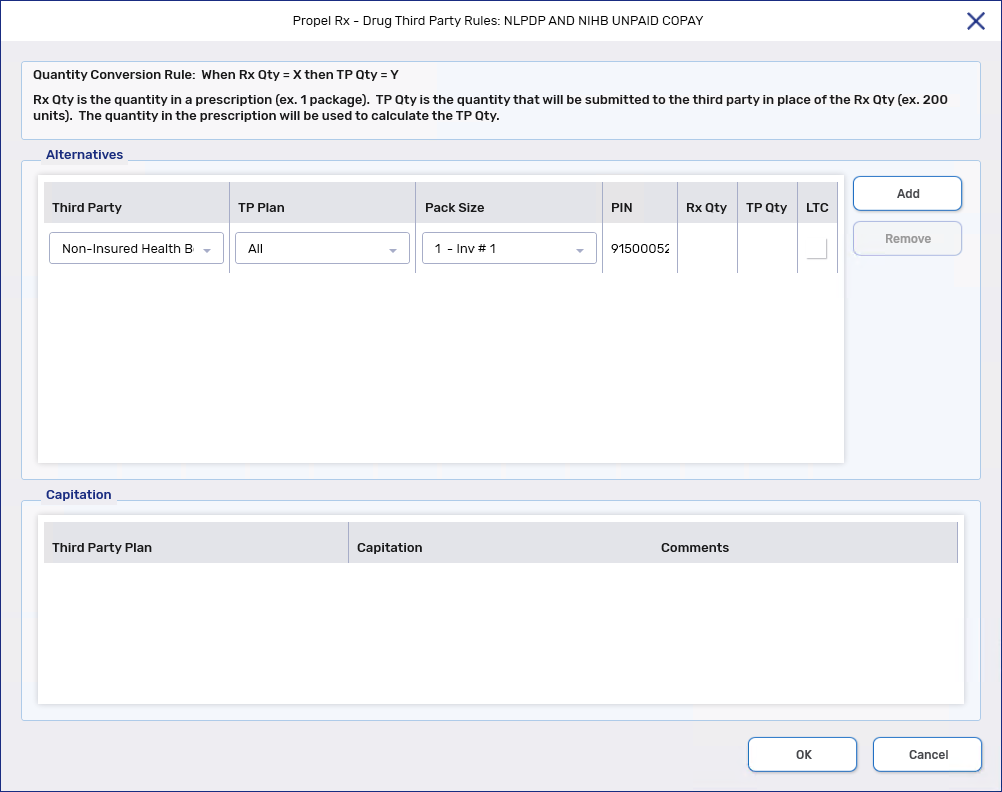Screen dimensions: 1002x792
Task: Click the TP Qty column header
Action: coord(766,208)
